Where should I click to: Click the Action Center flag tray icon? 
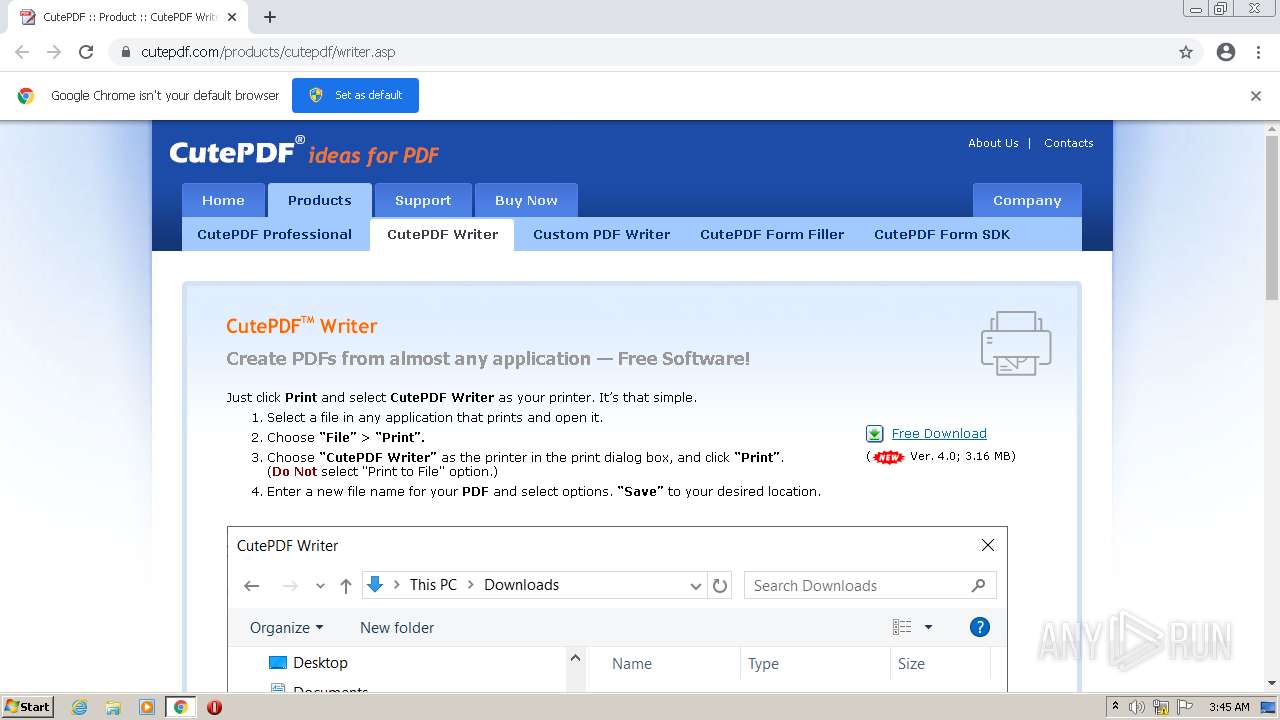(1184, 707)
